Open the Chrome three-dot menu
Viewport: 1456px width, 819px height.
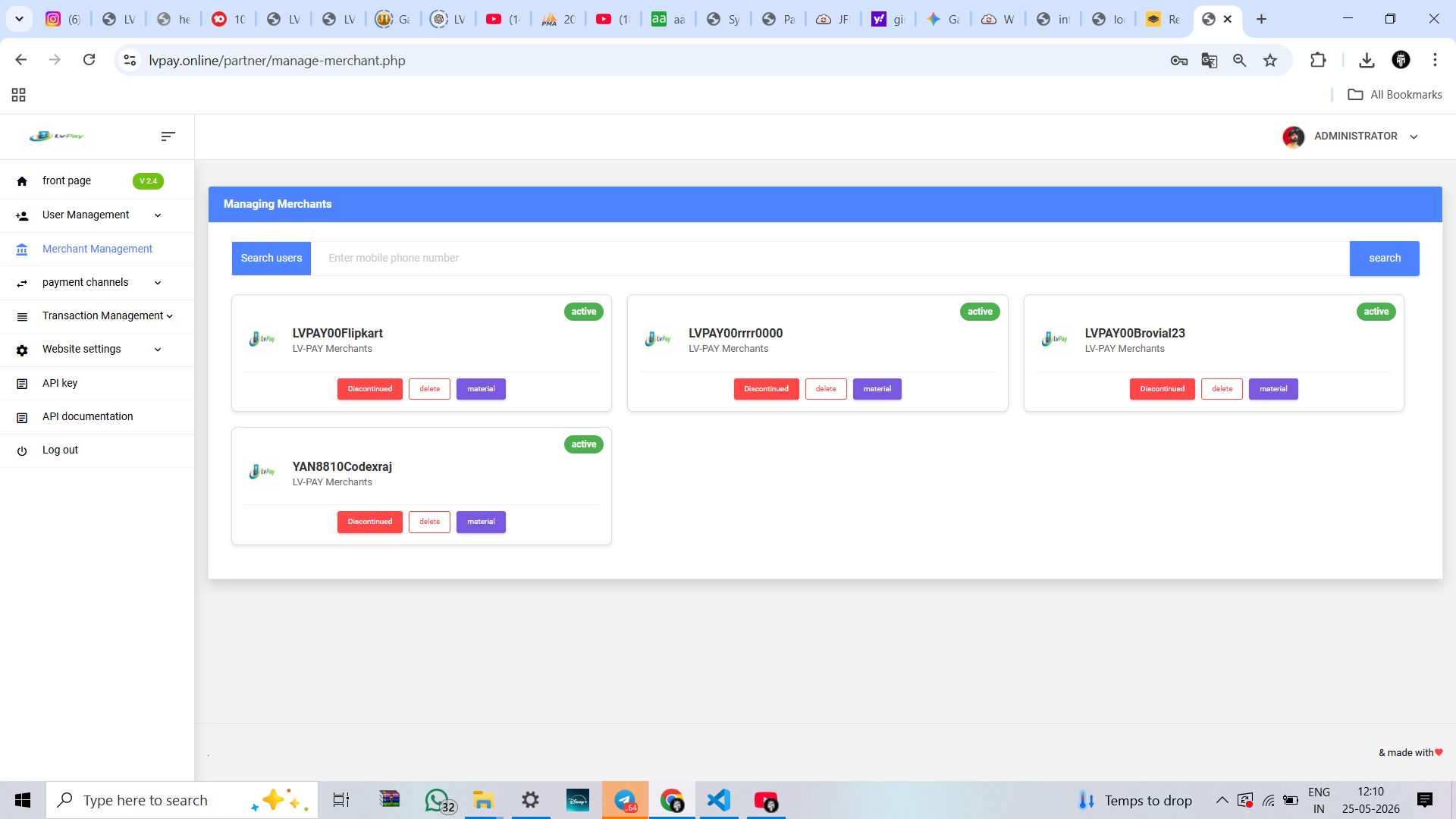[x=1435, y=60]
